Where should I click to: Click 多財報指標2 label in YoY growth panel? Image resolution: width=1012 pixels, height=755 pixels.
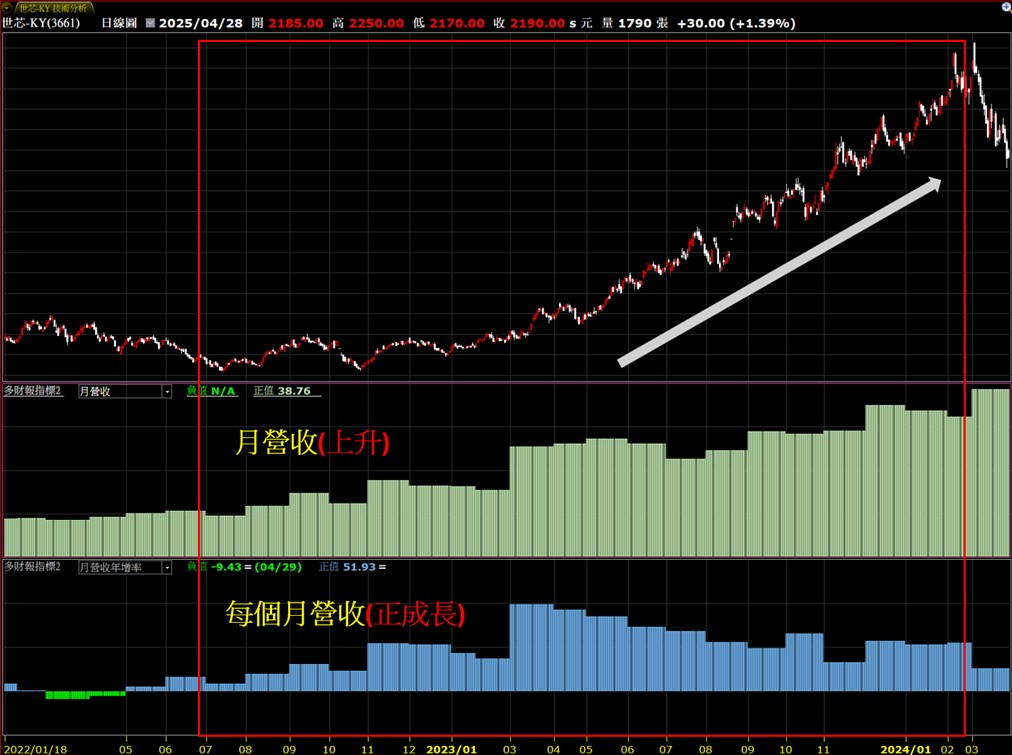(x=33, y=567)
